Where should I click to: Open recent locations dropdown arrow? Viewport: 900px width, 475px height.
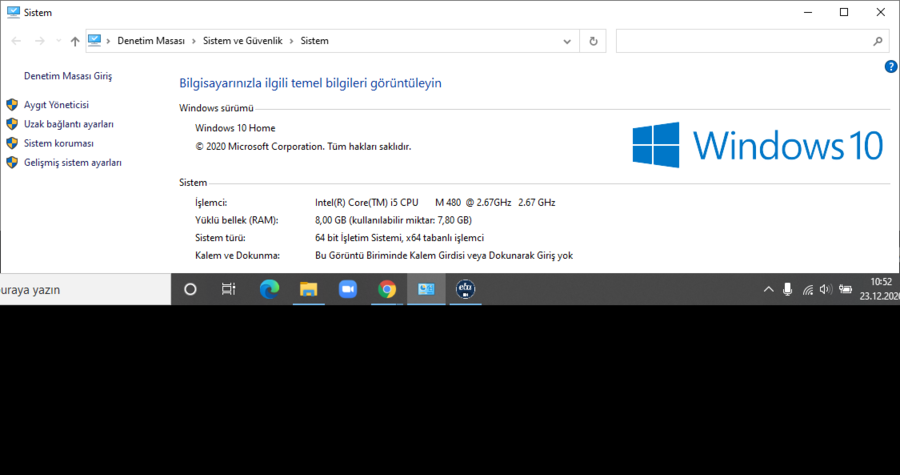[x=58, y=41]
